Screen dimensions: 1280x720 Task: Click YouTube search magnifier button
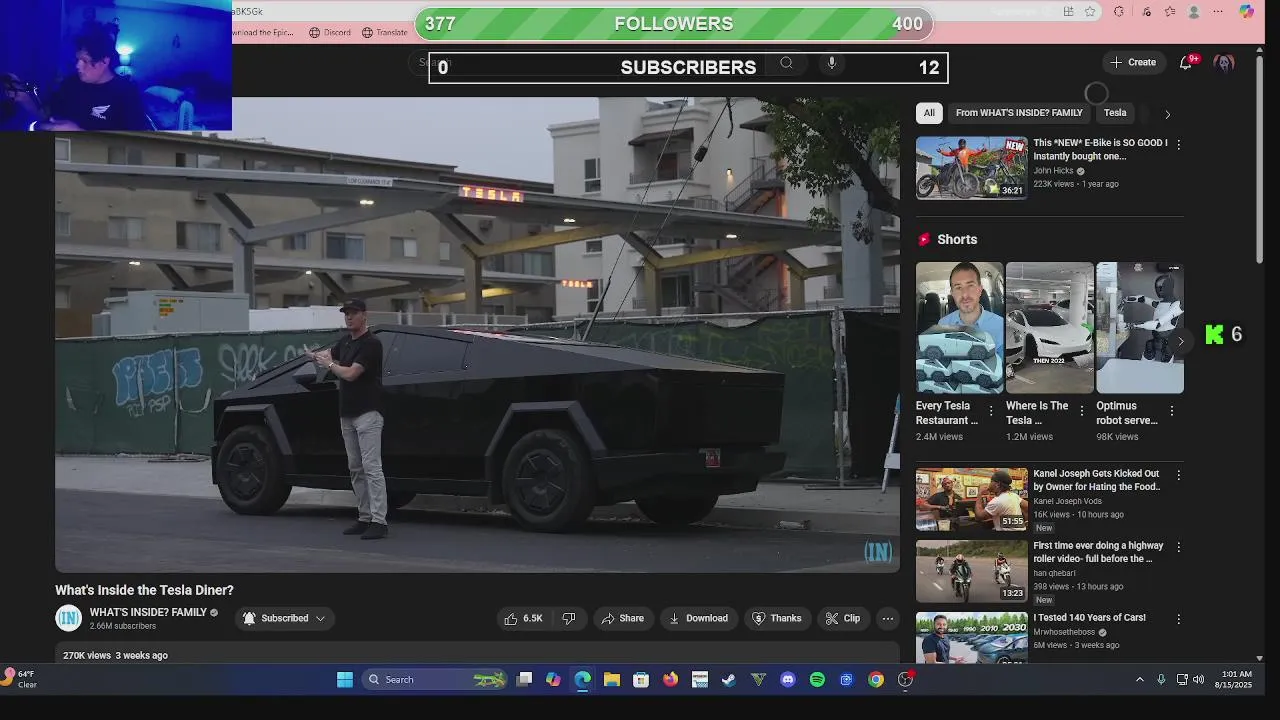787,63
